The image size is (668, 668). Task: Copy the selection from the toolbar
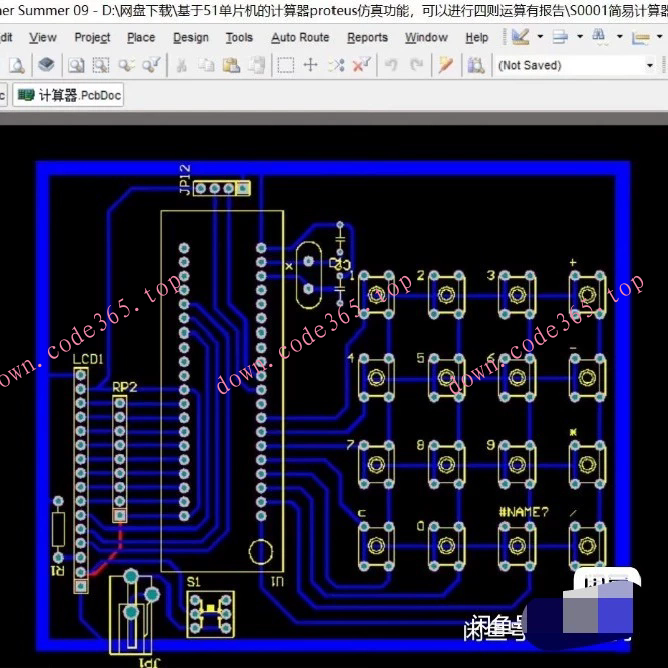(207, 65)
